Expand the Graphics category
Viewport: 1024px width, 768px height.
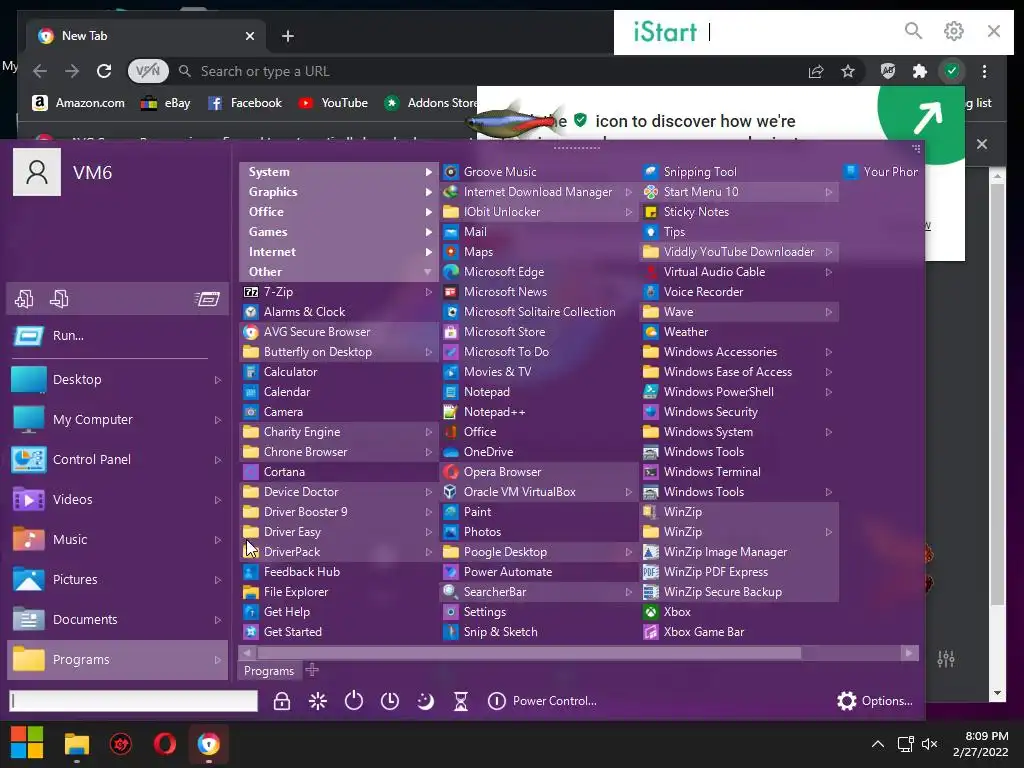pyautogui.click(x=339, y=192)
